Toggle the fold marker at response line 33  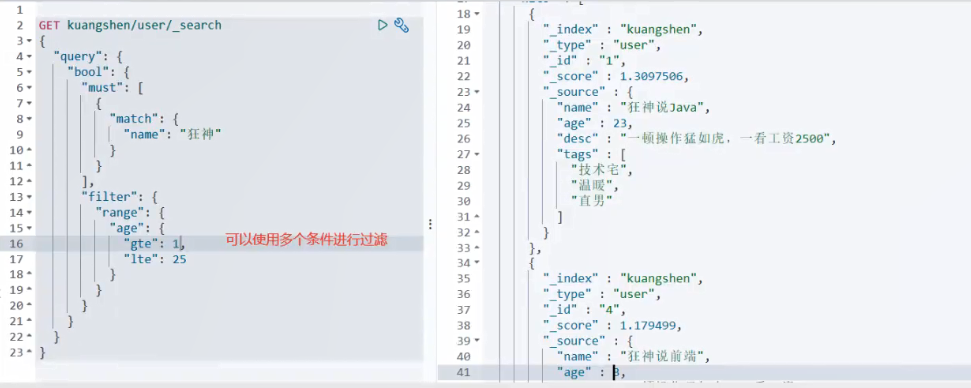click(x=477, y=248)
